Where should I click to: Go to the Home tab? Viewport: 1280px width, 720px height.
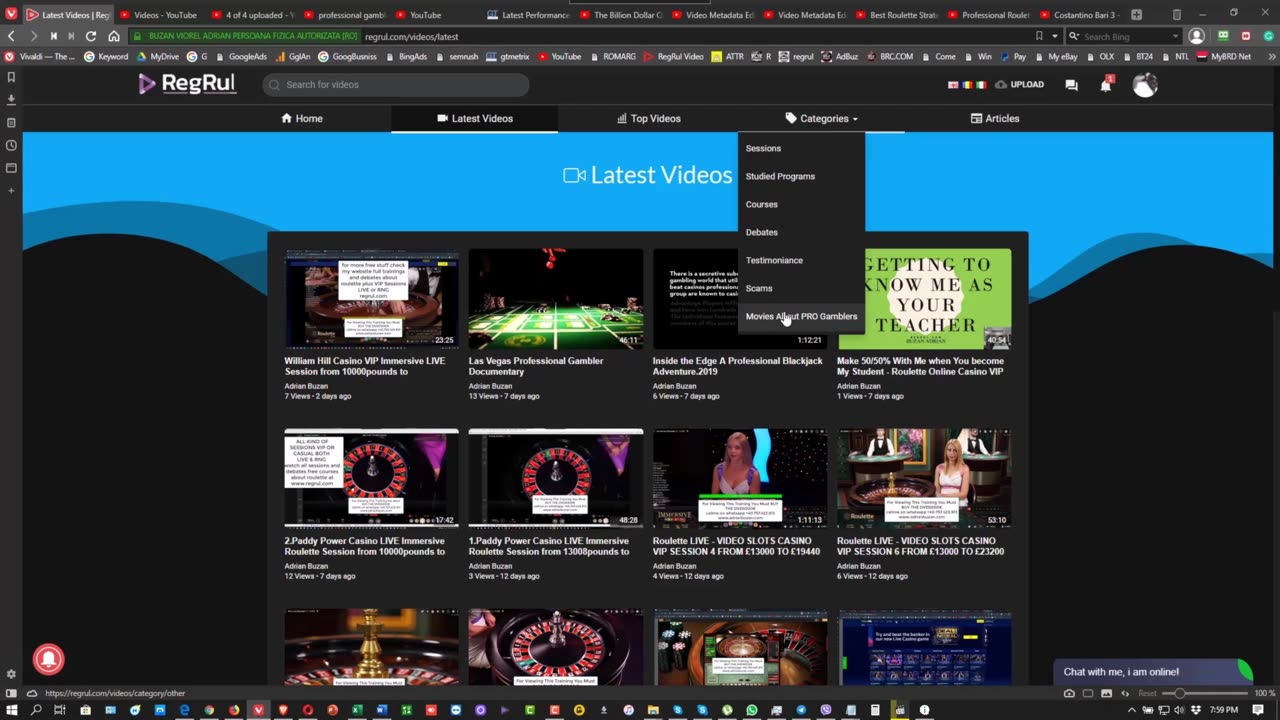[301, 118]
